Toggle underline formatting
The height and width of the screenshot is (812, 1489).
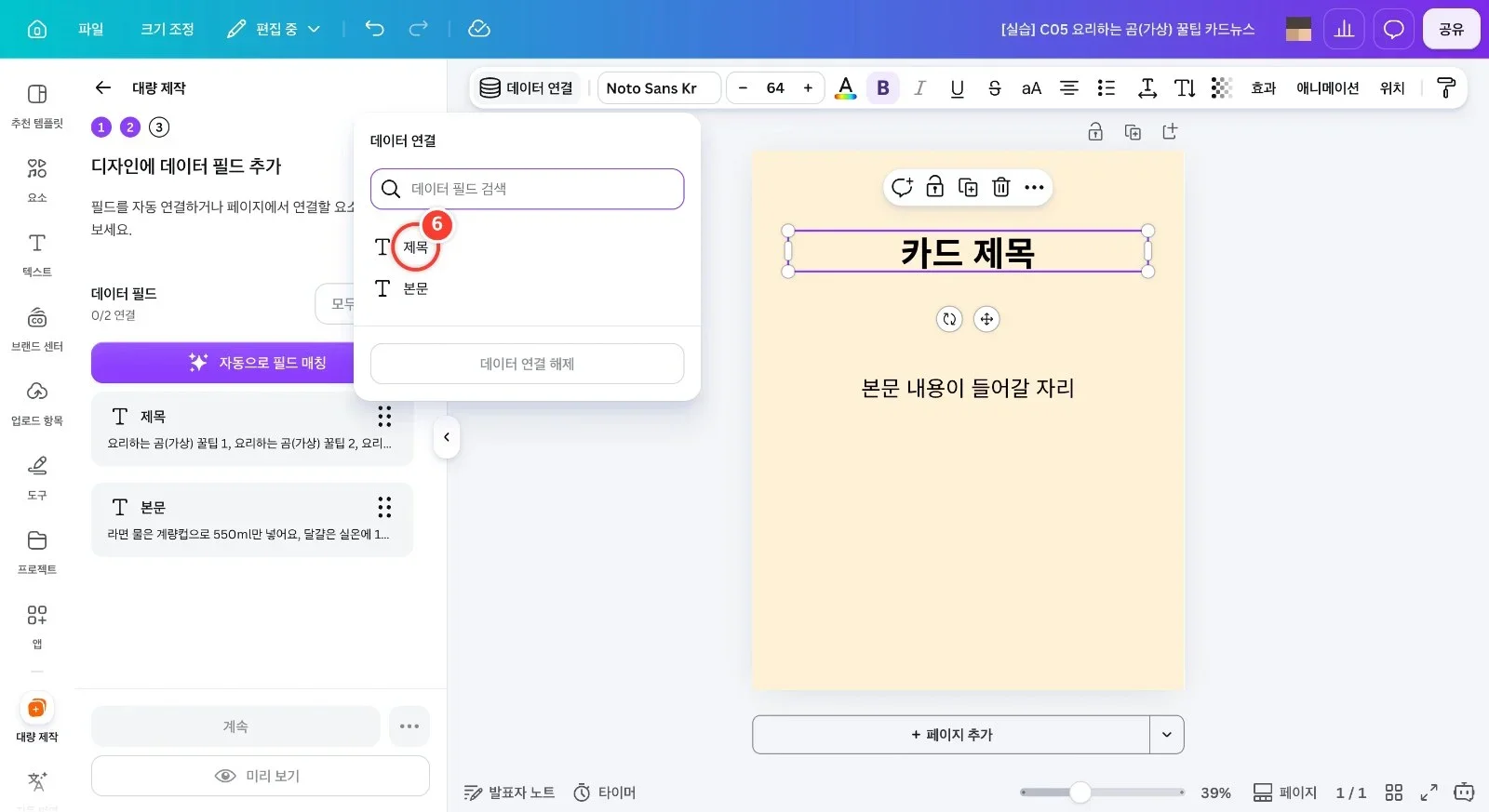click(x=957, y=88)
